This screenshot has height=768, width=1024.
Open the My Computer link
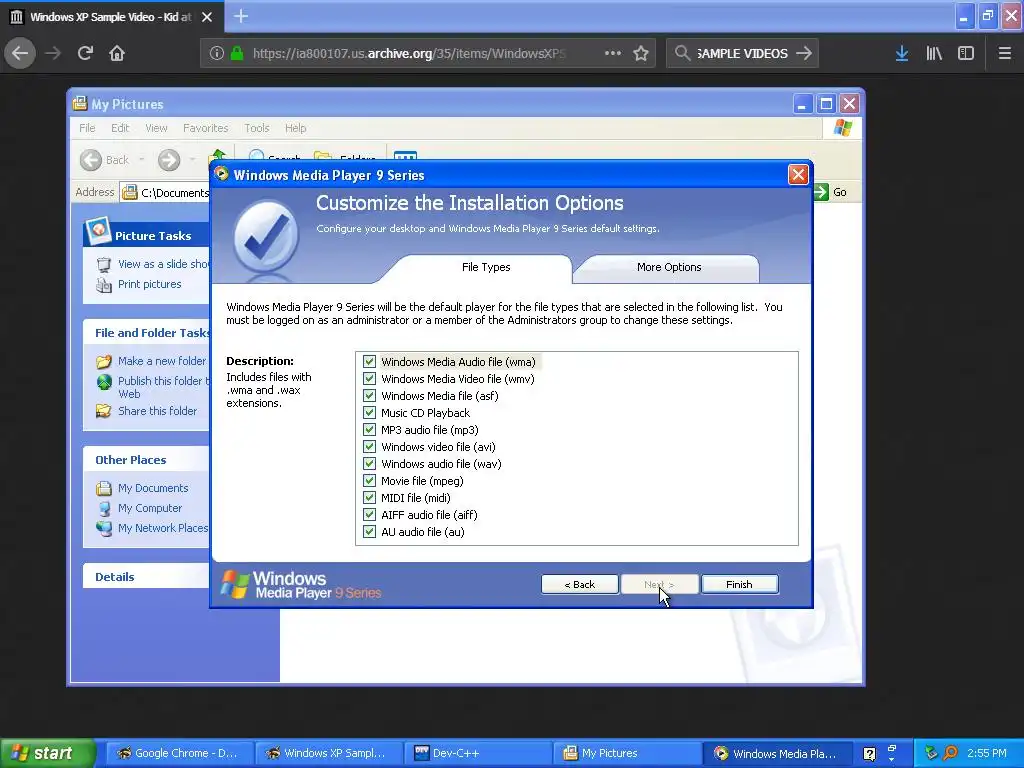(x=150, y=508)
